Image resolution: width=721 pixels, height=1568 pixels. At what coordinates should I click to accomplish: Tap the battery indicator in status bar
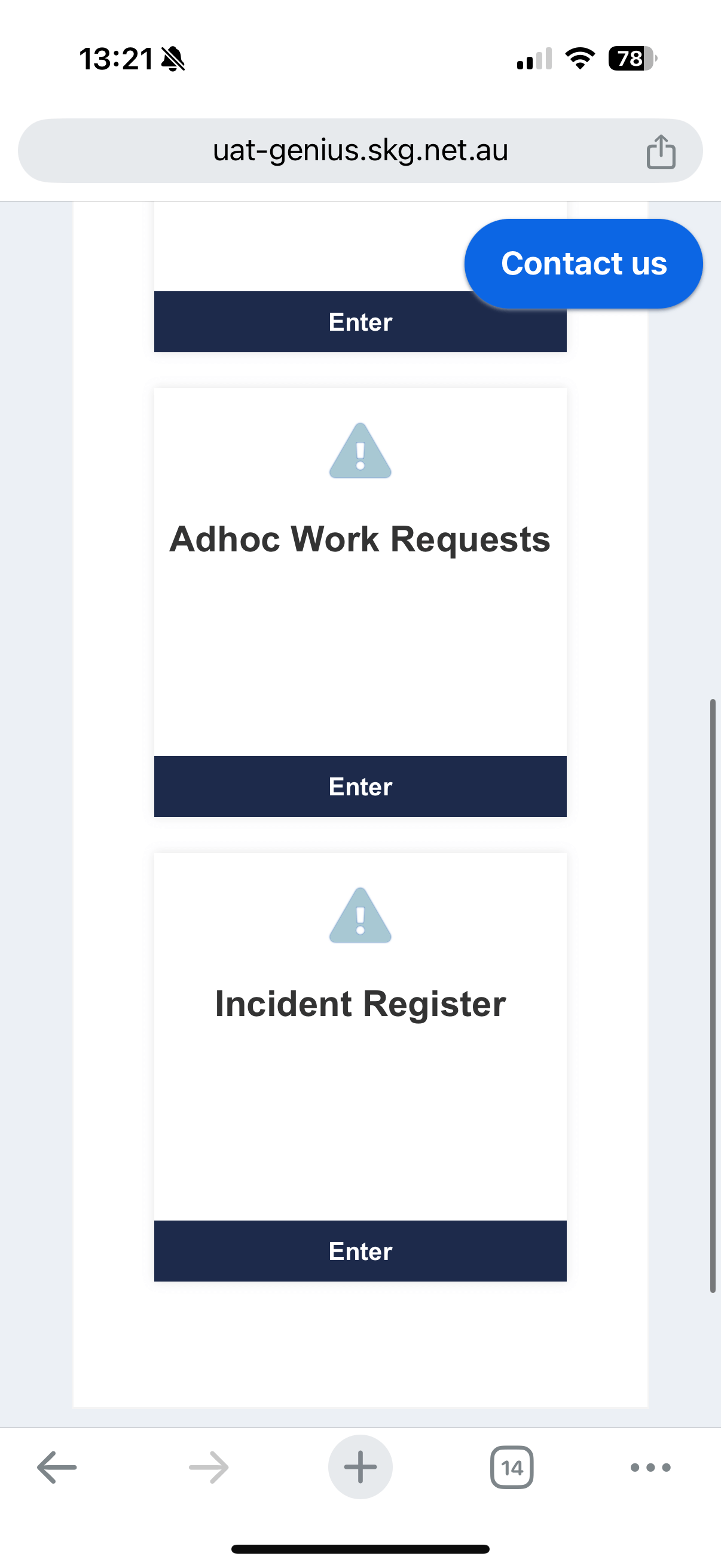pyautogui.click(x=633, y=59)
